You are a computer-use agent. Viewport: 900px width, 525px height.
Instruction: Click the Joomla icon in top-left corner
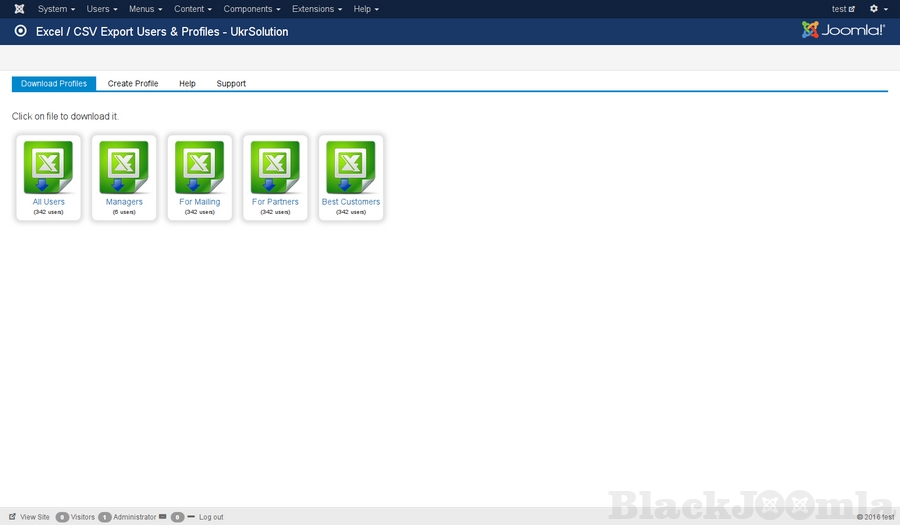click(x=19, y=9)
